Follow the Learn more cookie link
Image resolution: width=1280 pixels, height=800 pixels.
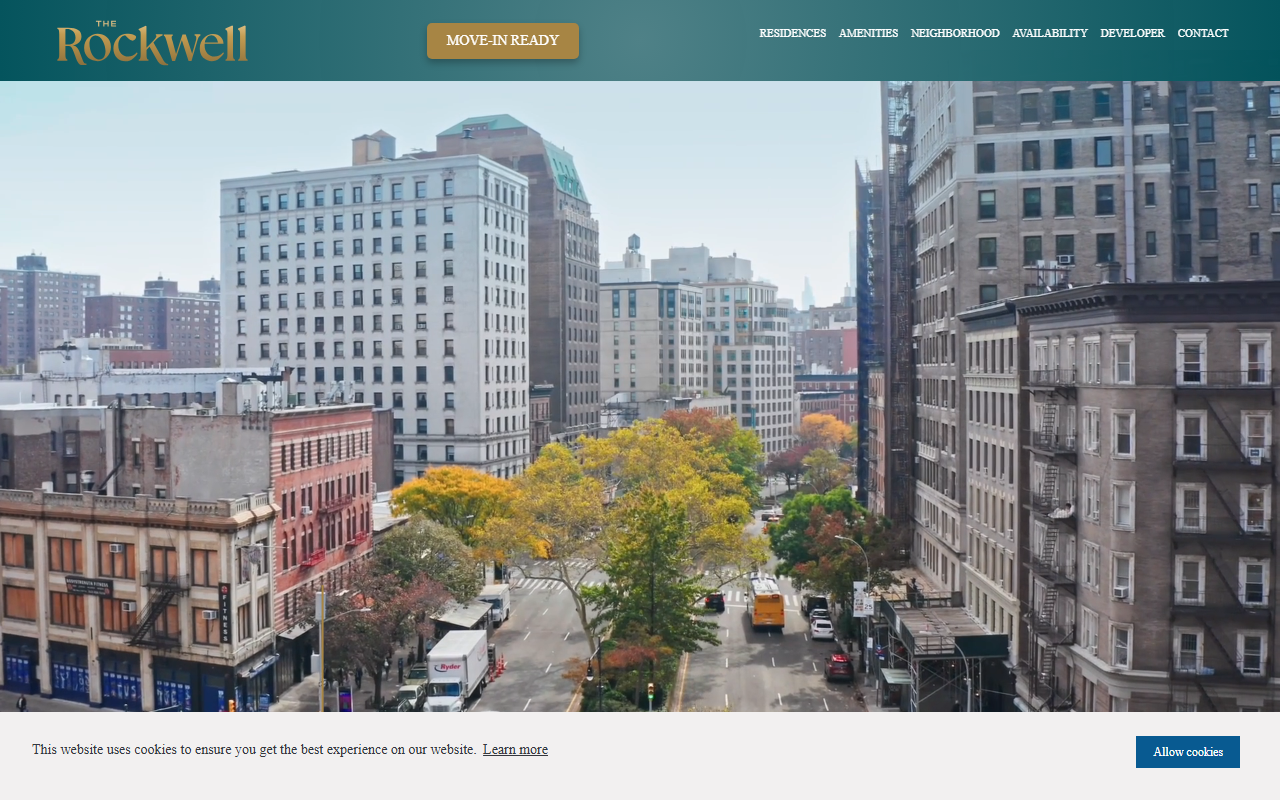pyautogui.click(x=515, y=749)
